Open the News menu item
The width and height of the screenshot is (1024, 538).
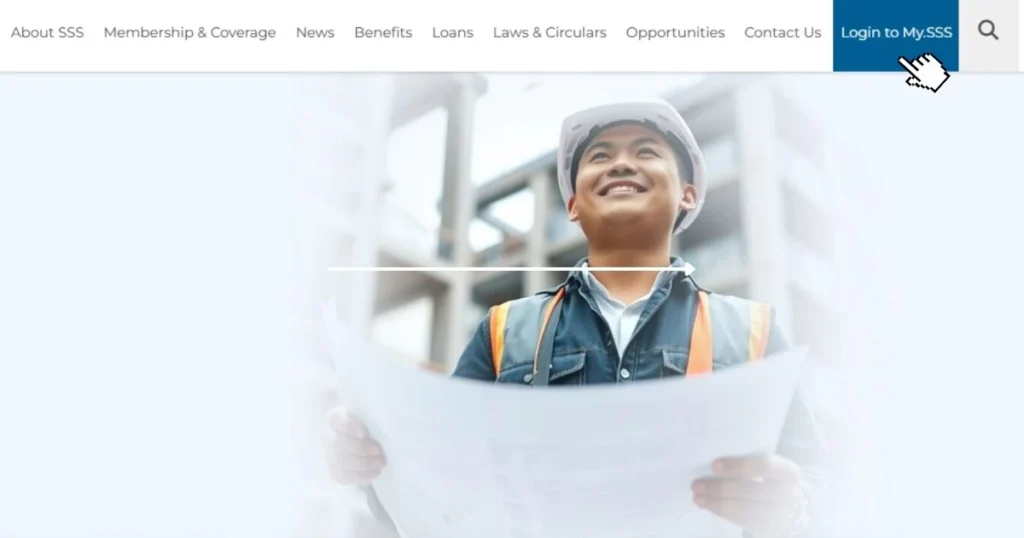pos(315,33)
